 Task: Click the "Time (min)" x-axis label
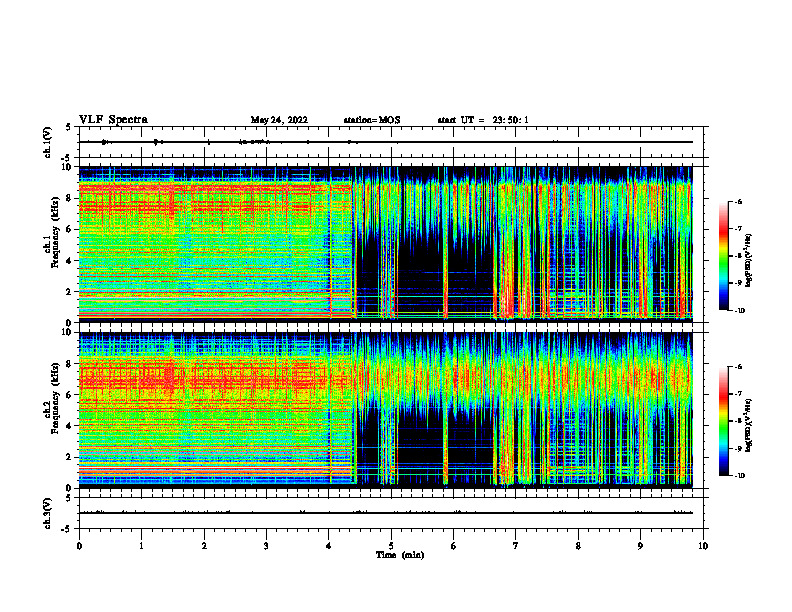click(x=400, y=555)
